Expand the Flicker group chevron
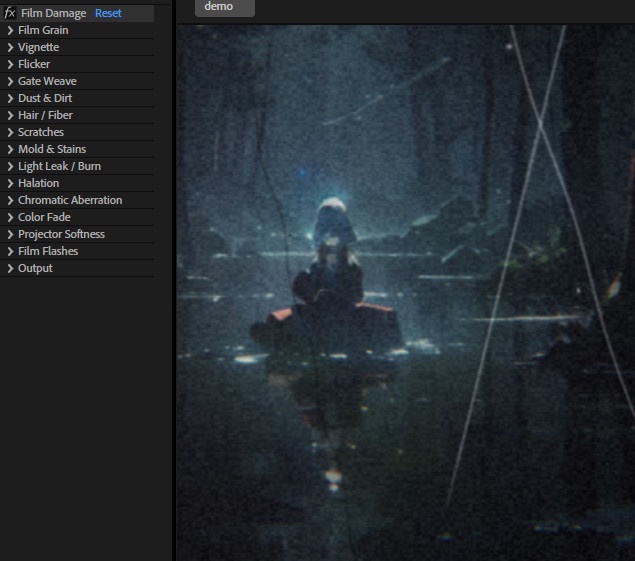635x561 pixels. coord(11,64)
